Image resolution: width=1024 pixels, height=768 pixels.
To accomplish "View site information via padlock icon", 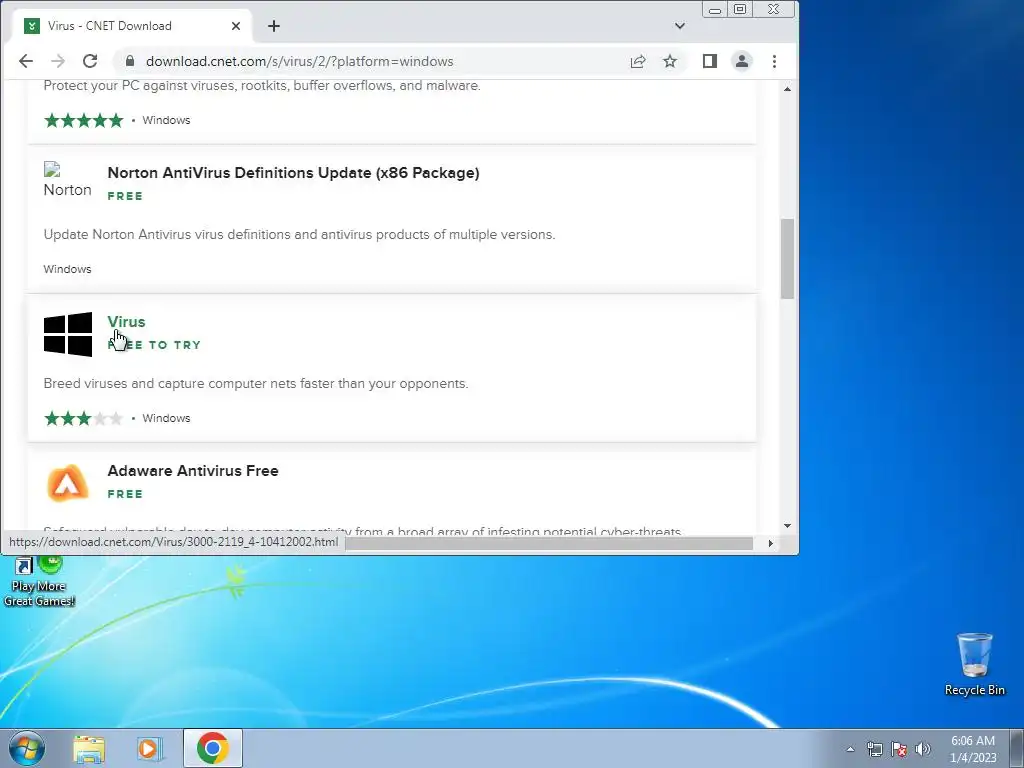I will pyautogui.click(x=130, y=61).
